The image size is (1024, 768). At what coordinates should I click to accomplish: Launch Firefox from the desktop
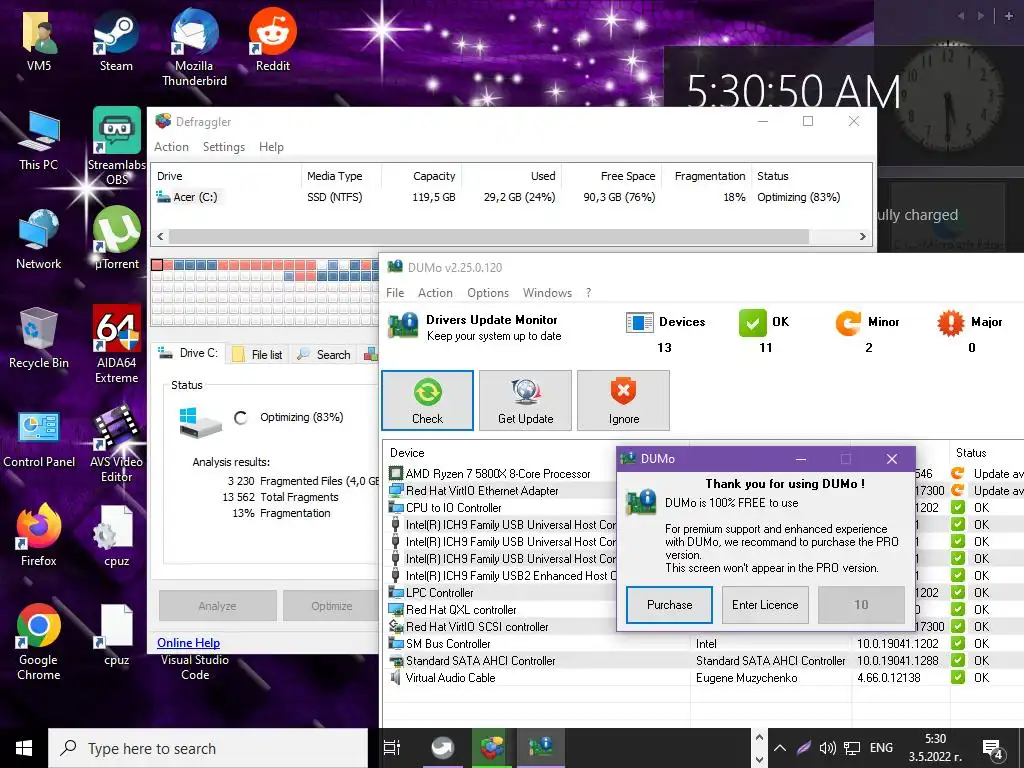39,536
